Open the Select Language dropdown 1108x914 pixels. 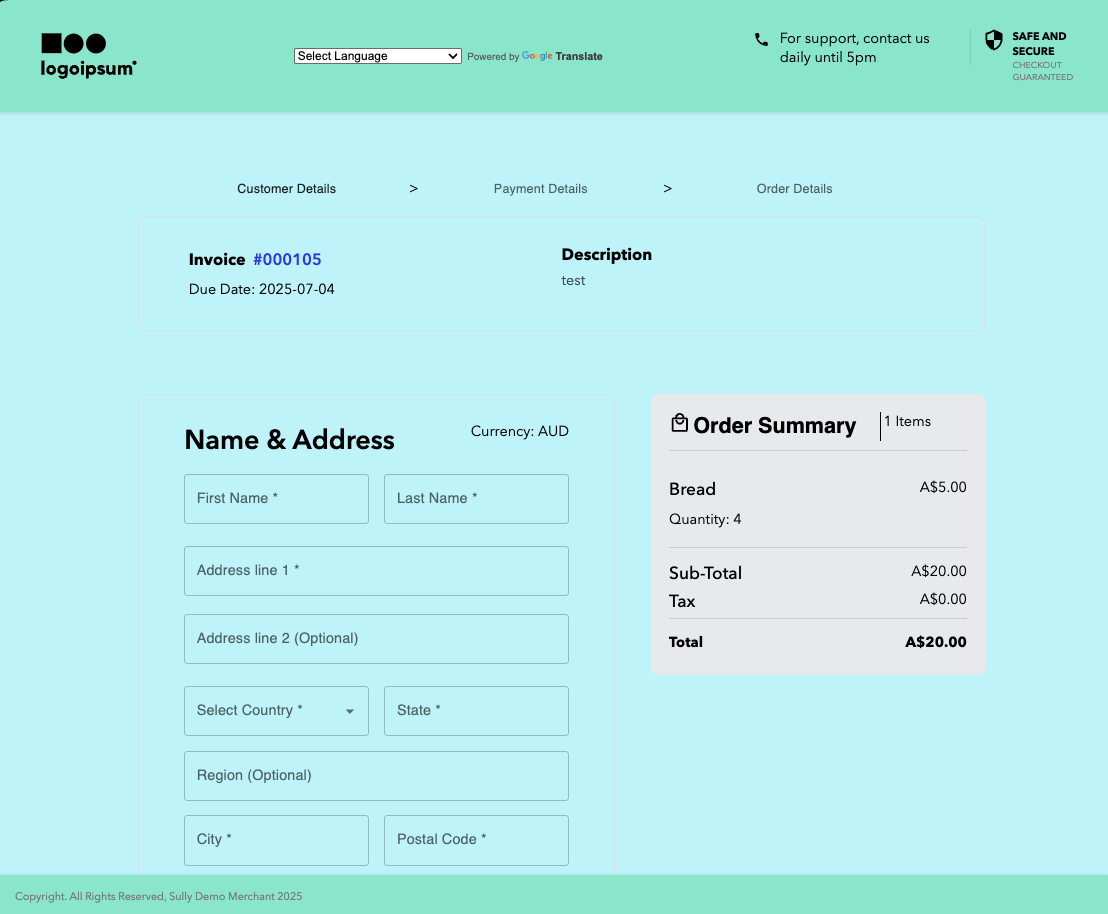[x=377, y=56]
